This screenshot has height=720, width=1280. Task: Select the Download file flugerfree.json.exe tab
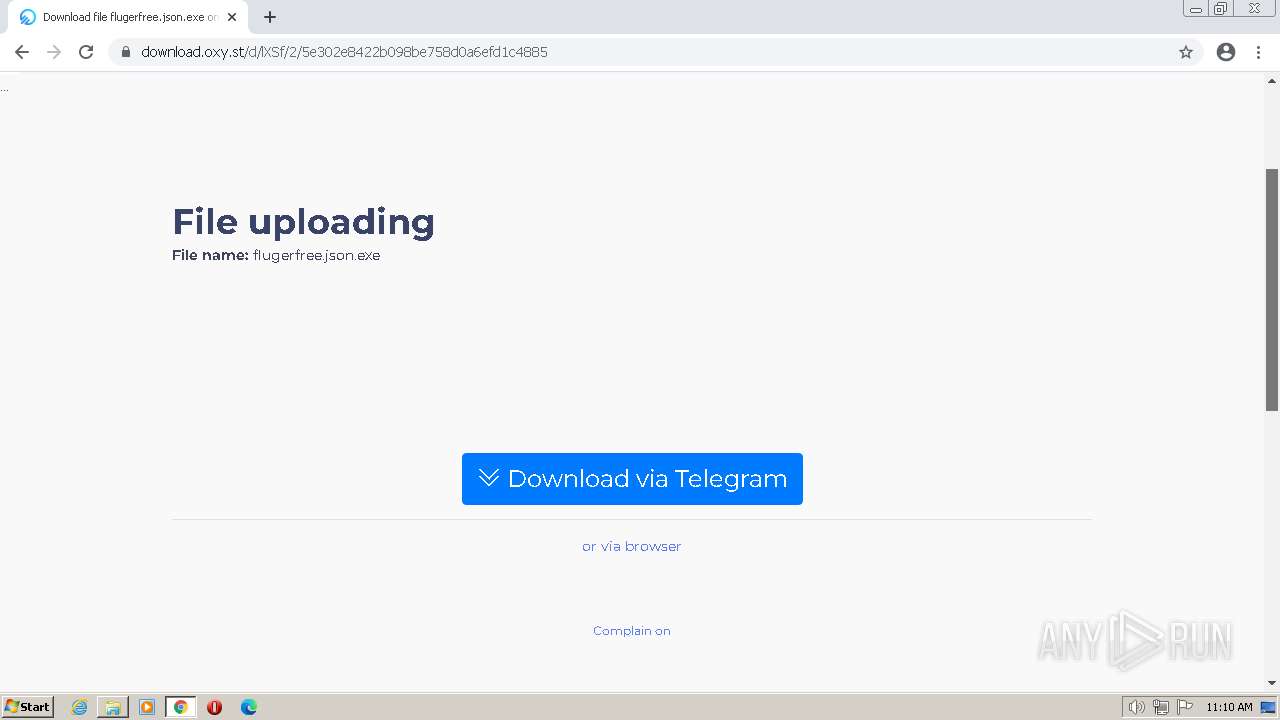click(127, 17)
